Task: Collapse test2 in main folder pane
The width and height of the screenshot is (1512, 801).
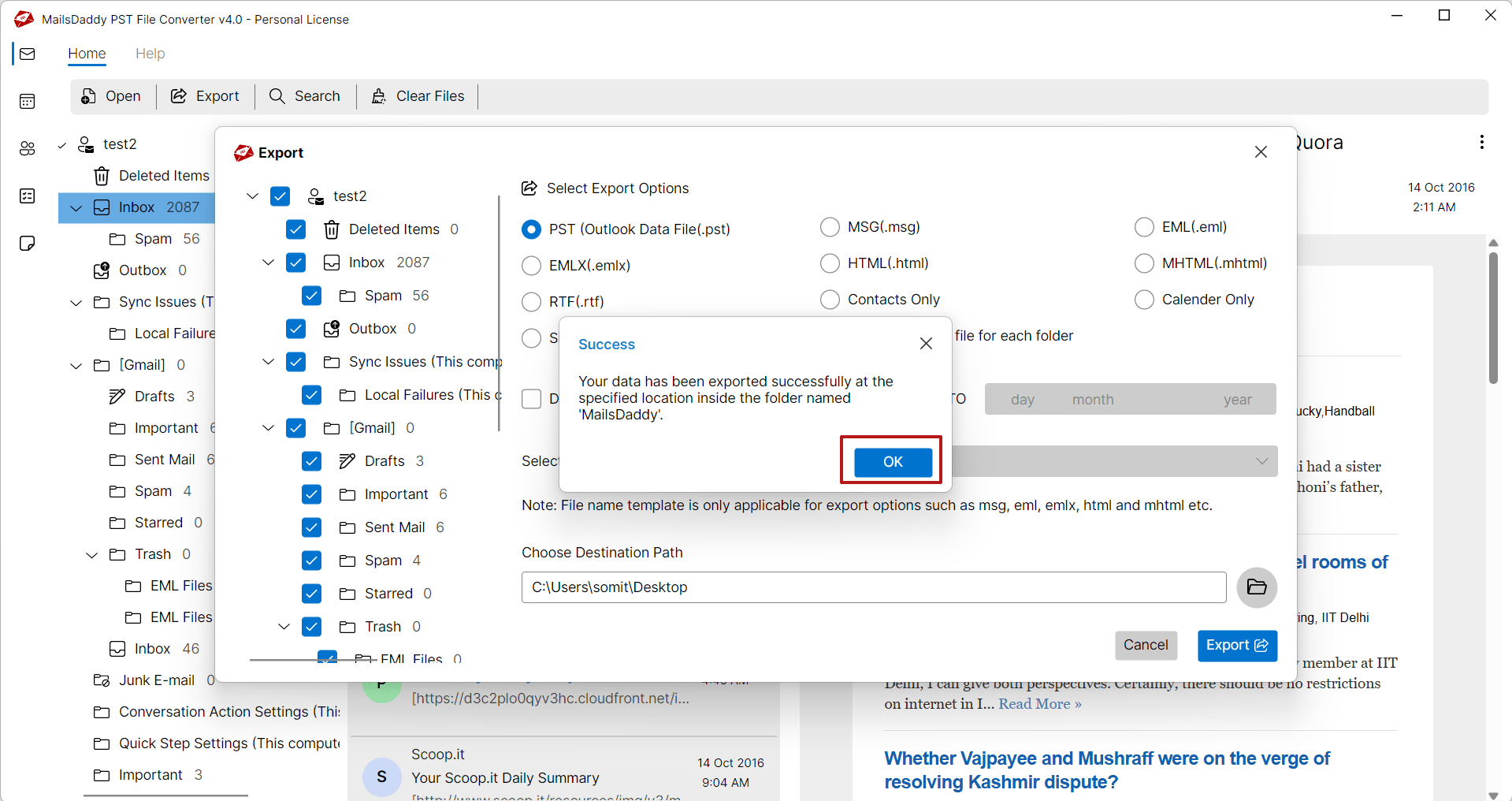Action: coord(62,144)
